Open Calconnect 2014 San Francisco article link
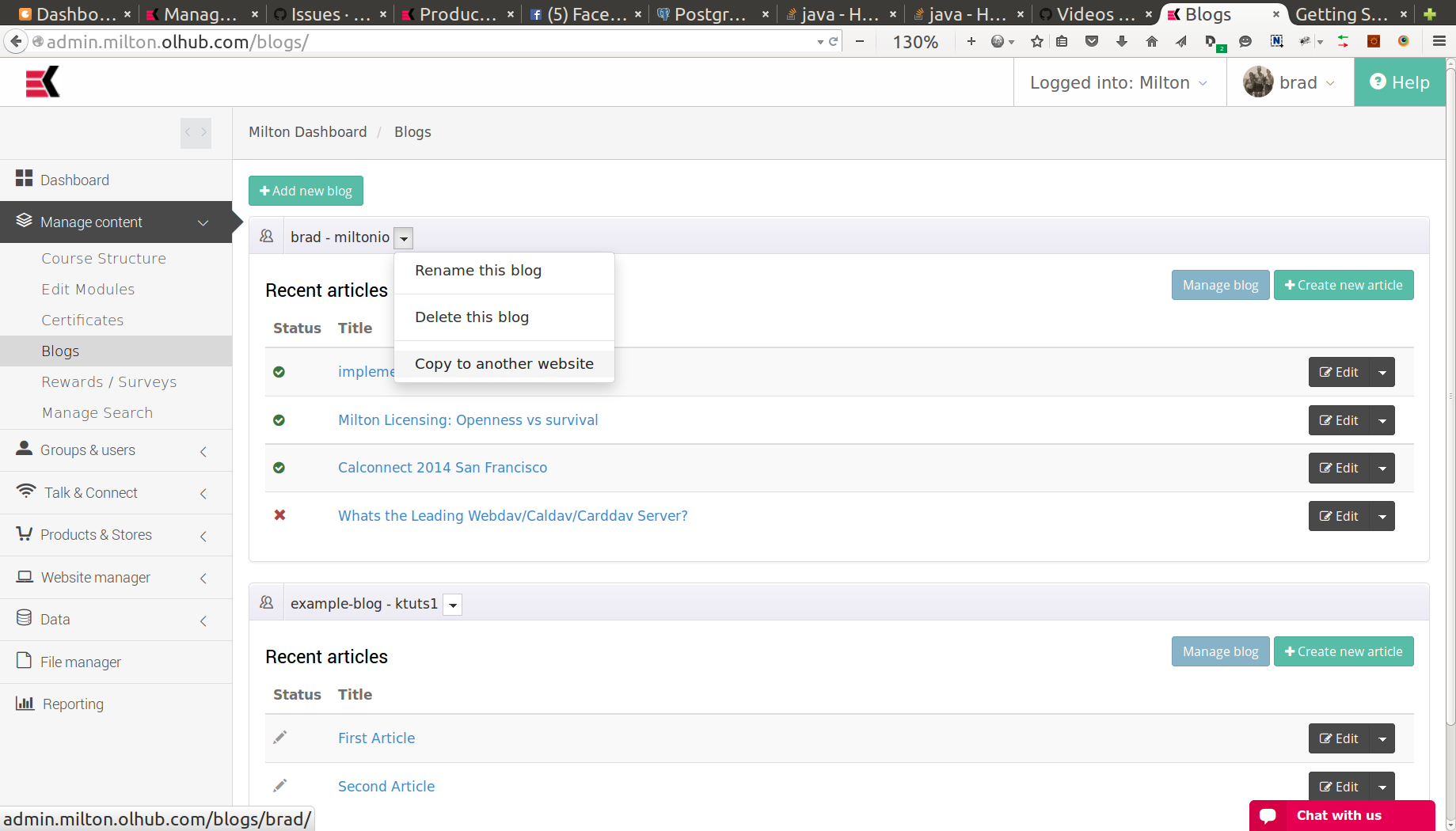Viewport: 1456px width, 831px height. point(443,468)
